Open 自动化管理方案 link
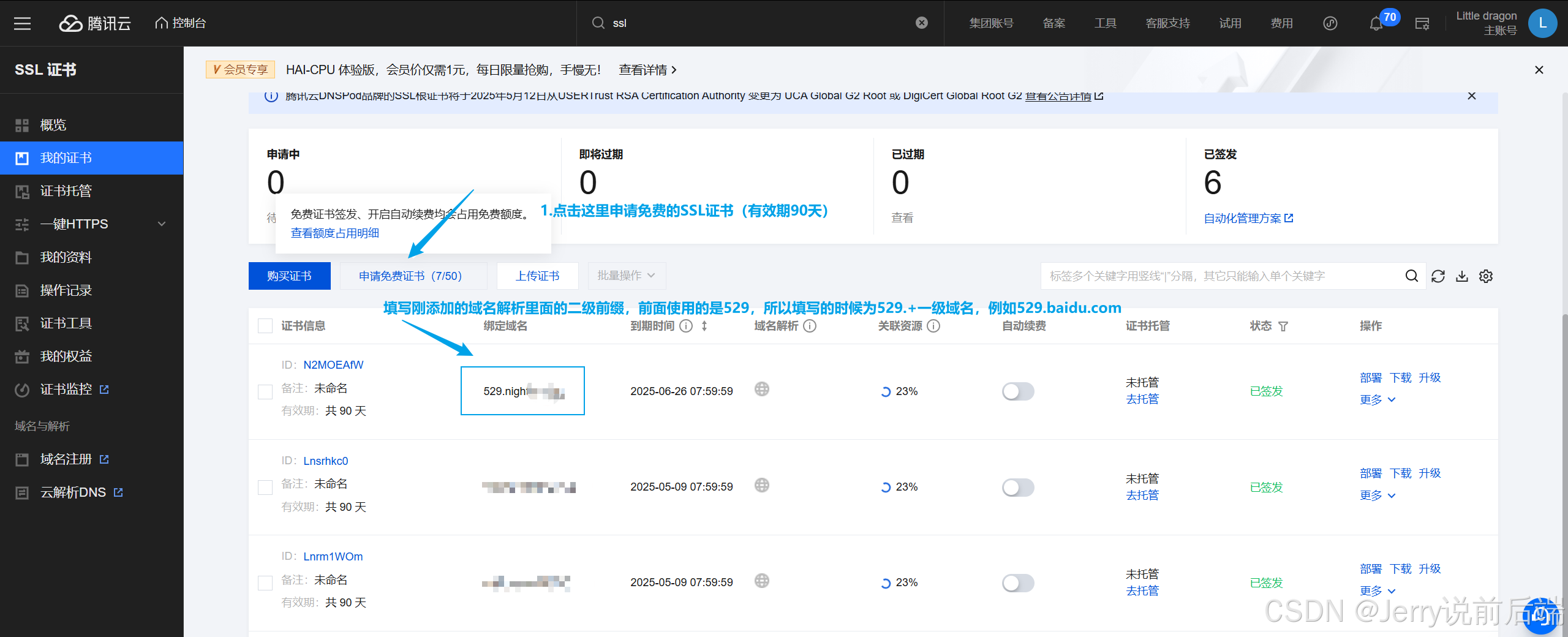Image resolution: width=1568 pixels, height=637 pixels. click(x=1248, y=218)
